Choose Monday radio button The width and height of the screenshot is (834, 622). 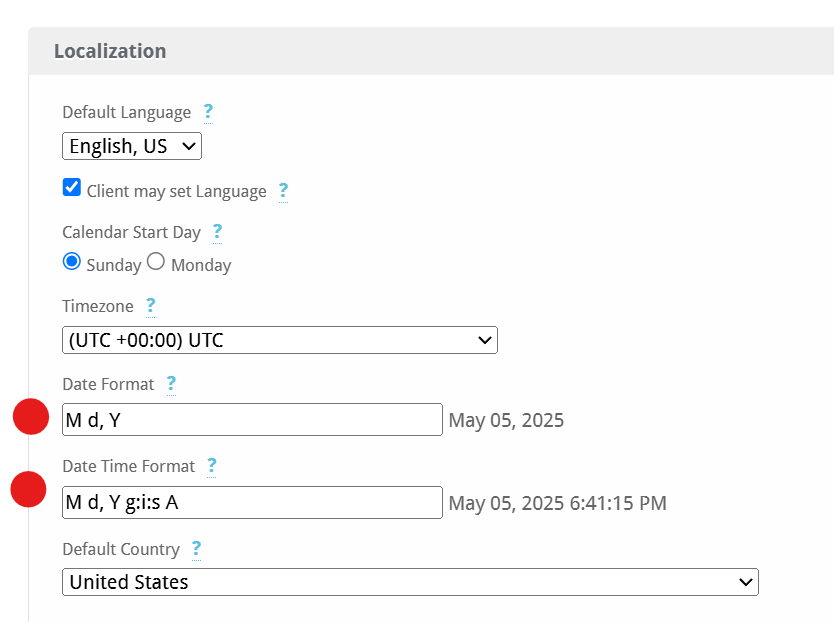coord(156,261)
